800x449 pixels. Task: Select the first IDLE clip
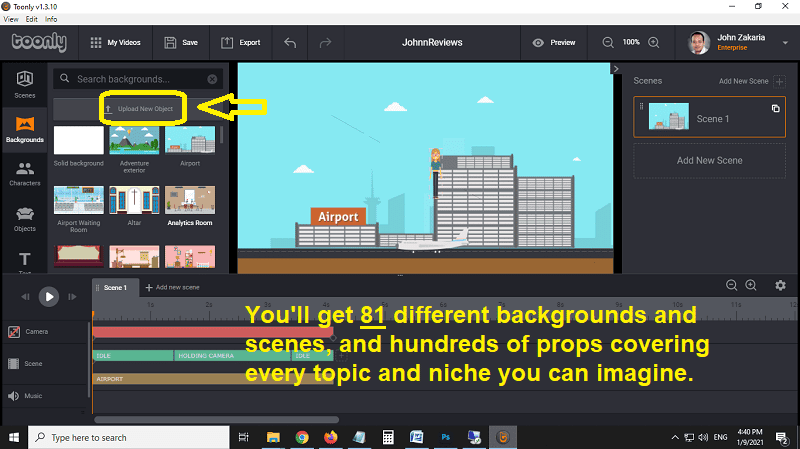(133, 356)
